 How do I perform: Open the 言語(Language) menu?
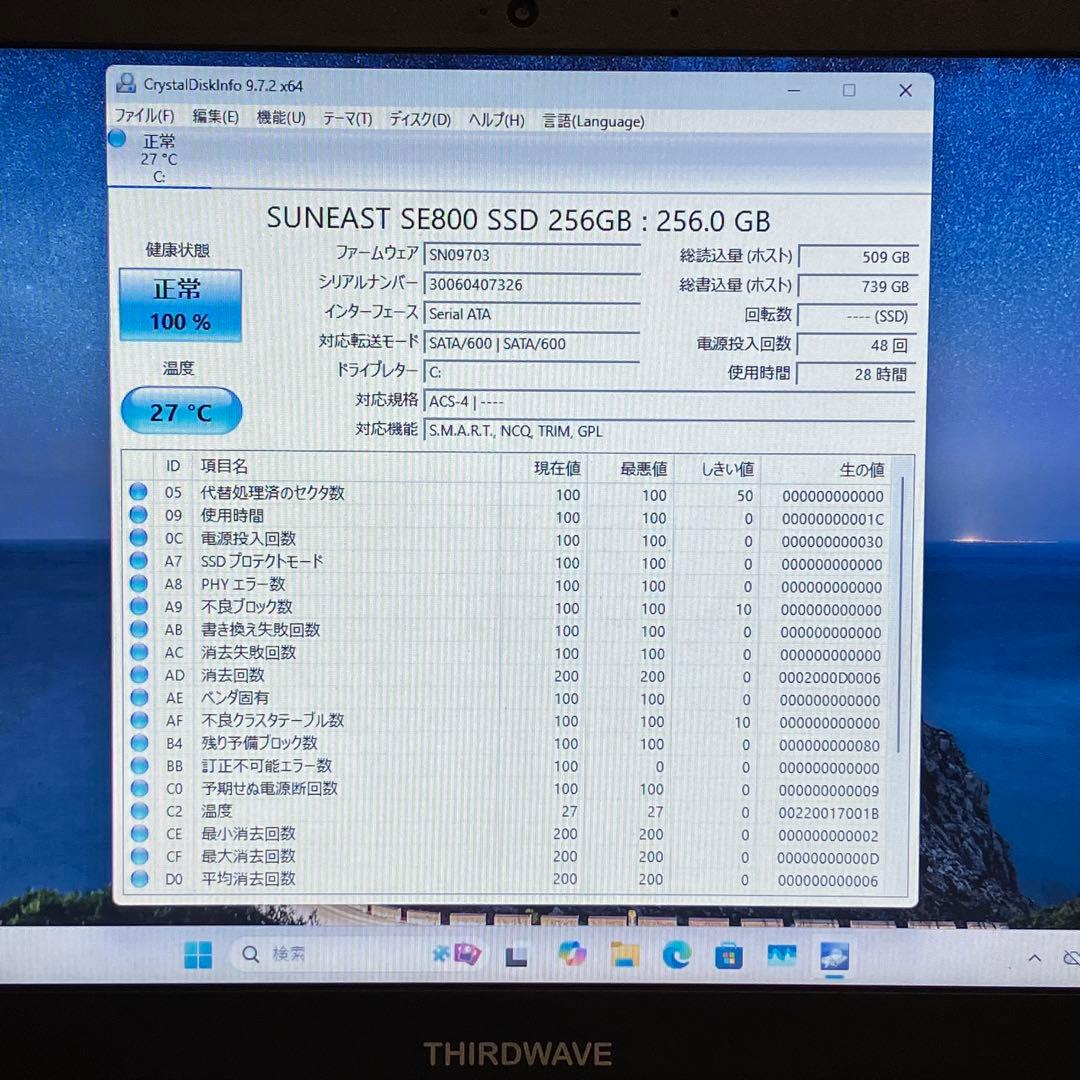click(x=592, y=121)
